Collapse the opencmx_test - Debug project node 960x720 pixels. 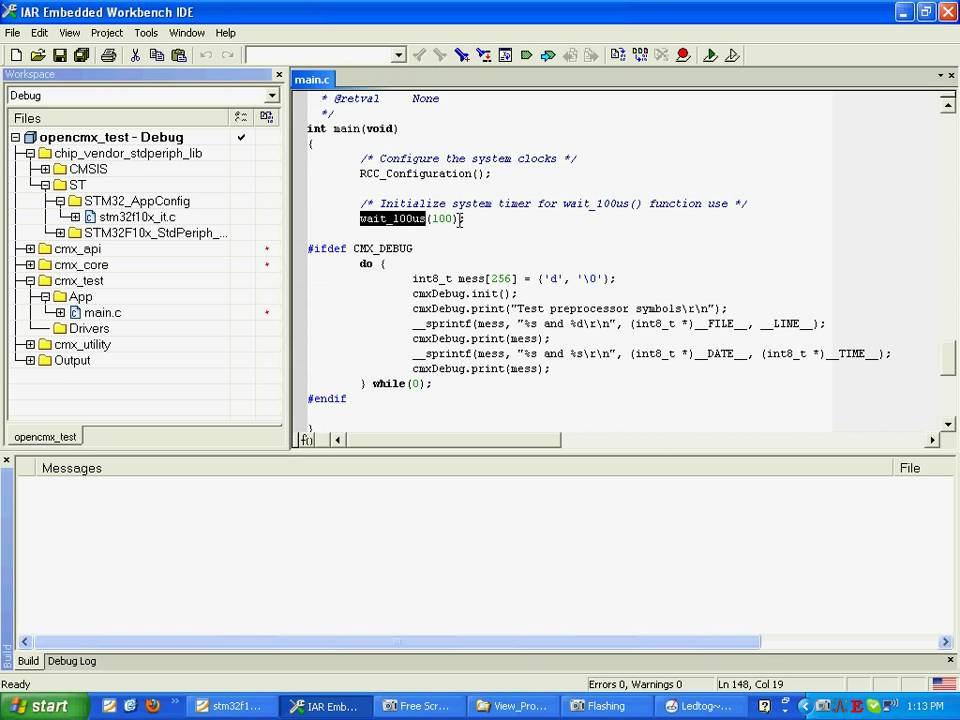click(16, 138)
